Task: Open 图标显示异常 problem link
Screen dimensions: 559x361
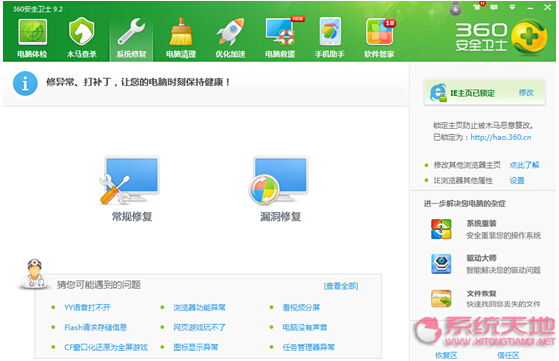Action: tap(196, 347)
